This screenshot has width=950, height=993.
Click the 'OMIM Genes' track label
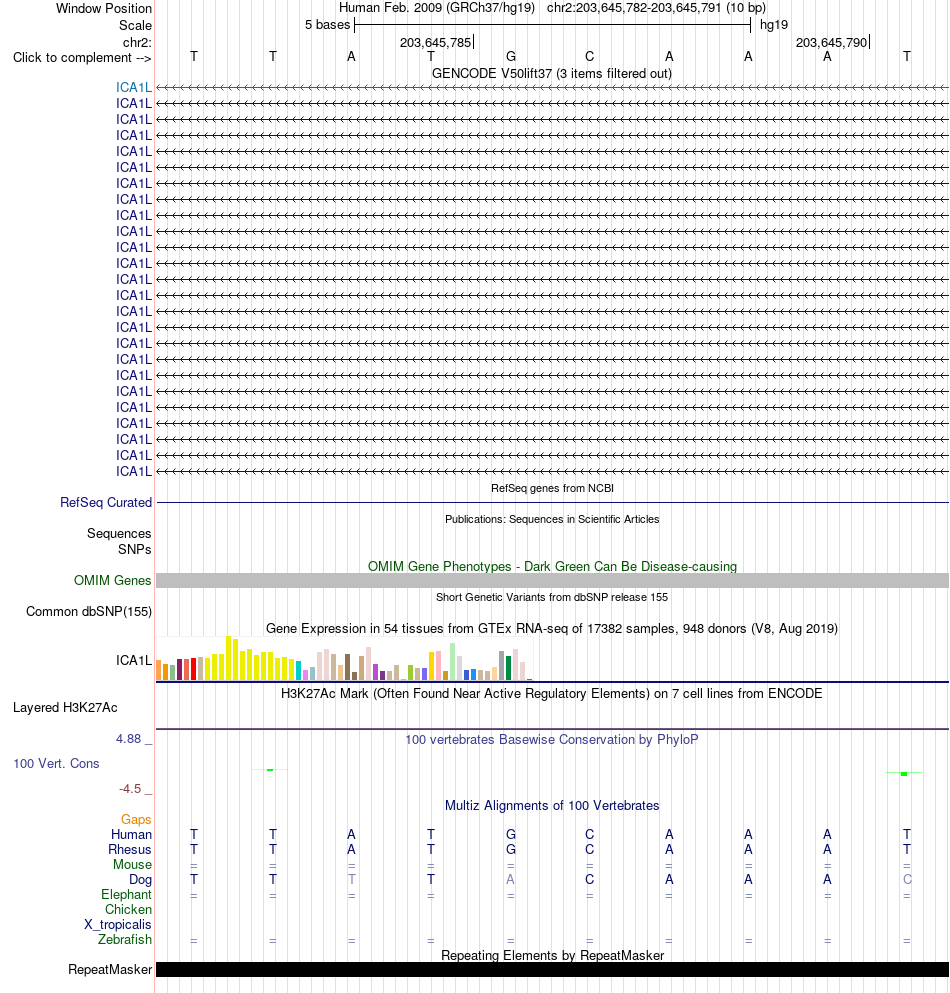tap(113, 580)
